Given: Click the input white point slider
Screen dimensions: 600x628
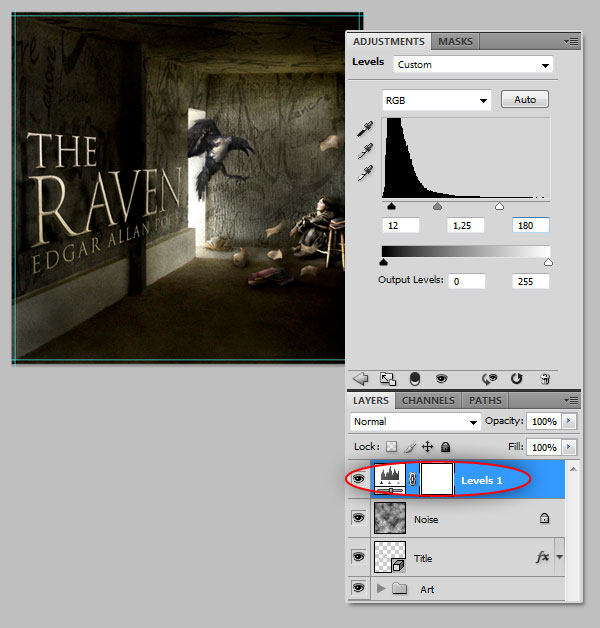Looking at the screenshot, I should (499, 206).
